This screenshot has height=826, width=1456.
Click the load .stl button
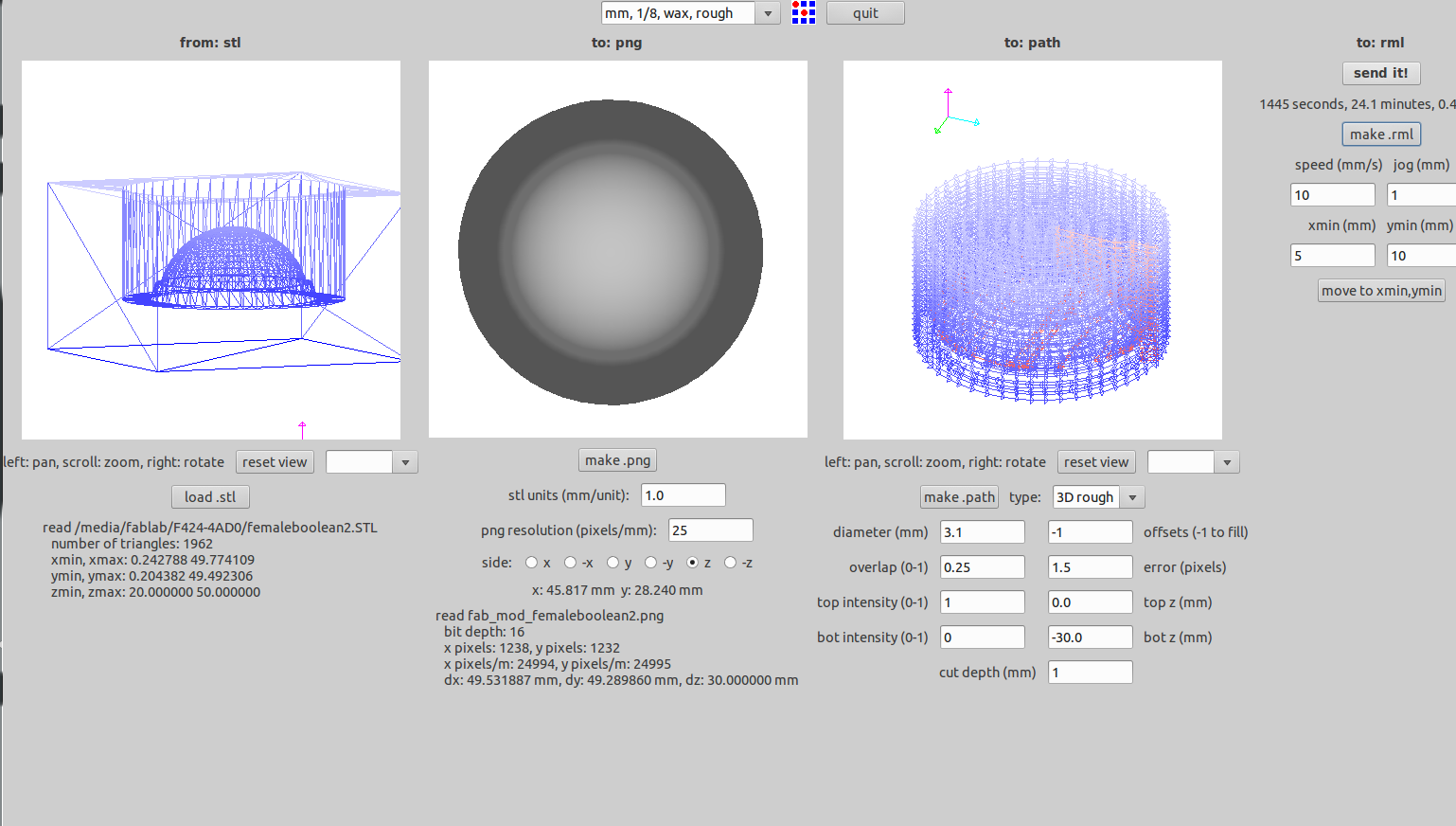click(210, 497)
